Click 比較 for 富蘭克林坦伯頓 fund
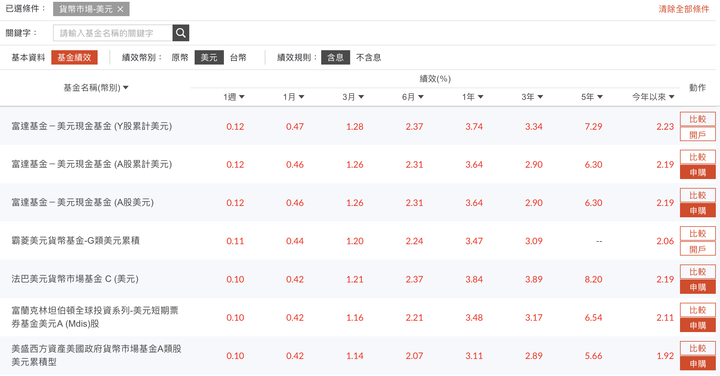Image resolution: width=720 pixels, height=376 pixels. 698,310
